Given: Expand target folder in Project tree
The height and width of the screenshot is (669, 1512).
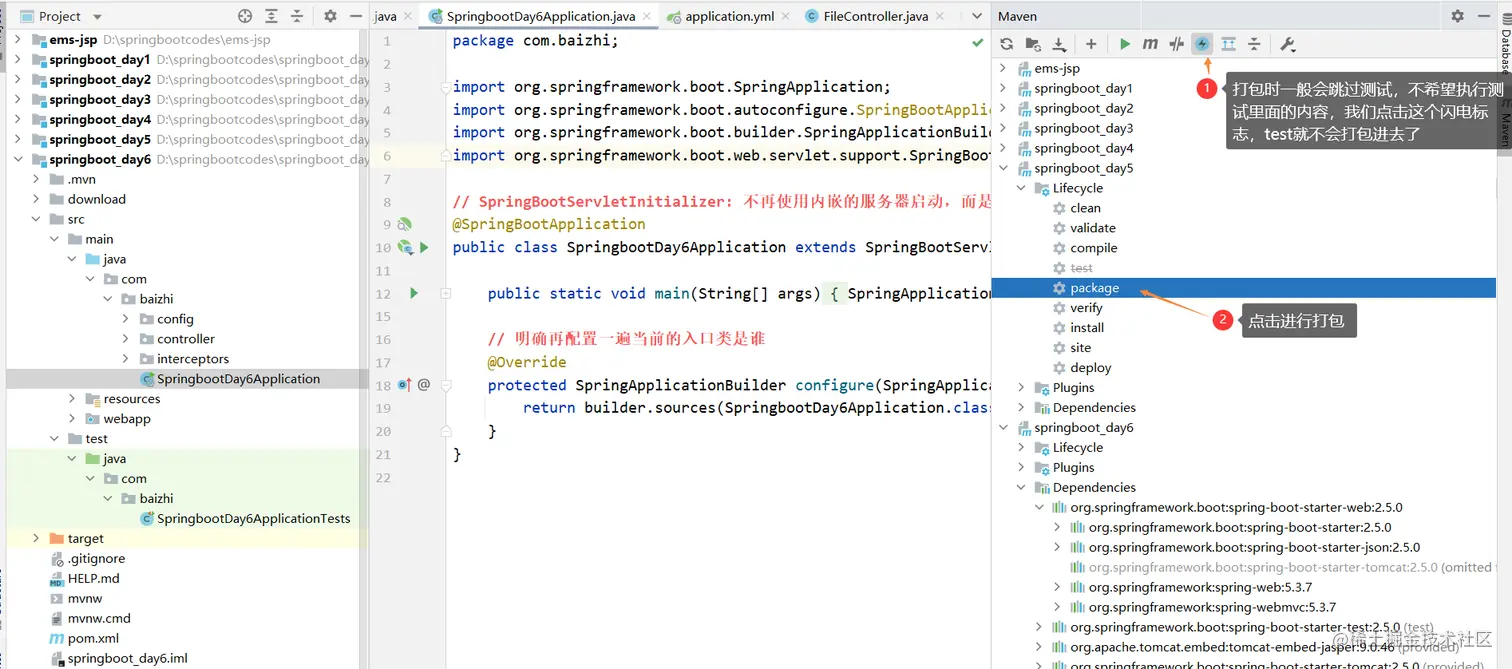Looking at the screenshot, I should pyautogui.click(x=36, y=538).
